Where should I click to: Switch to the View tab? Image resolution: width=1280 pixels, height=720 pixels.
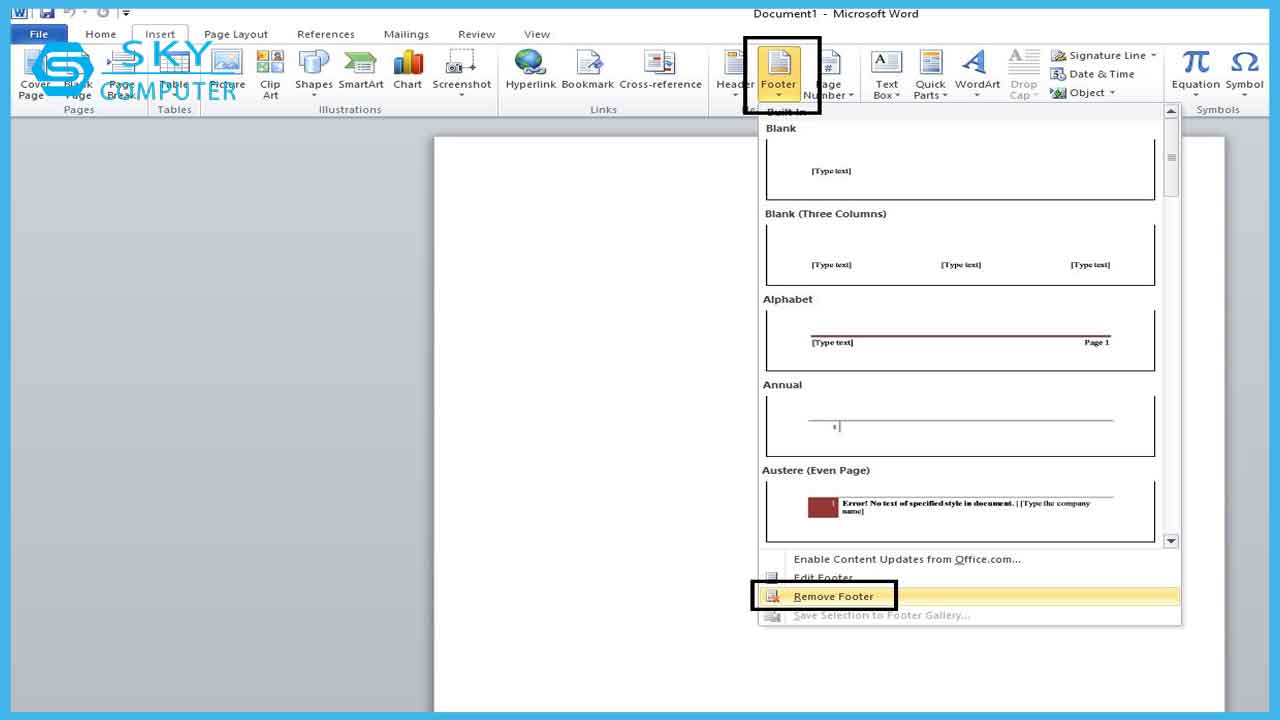[537, 34]
